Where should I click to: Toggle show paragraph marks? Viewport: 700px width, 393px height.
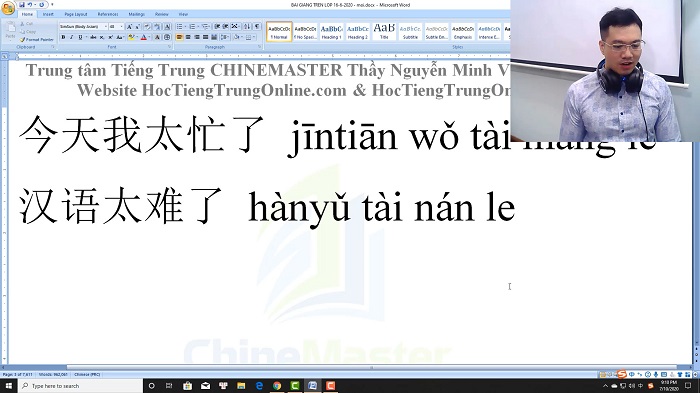coord(257,27)
